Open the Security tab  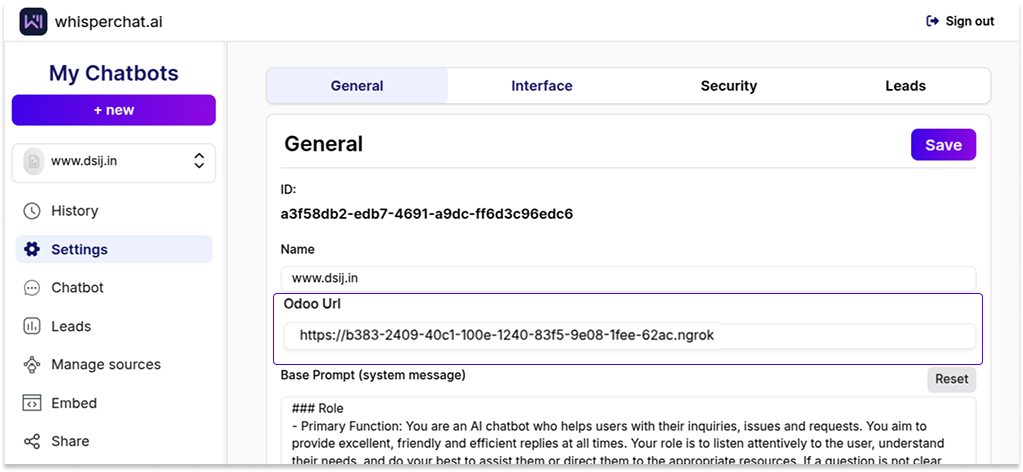(728, 86)
